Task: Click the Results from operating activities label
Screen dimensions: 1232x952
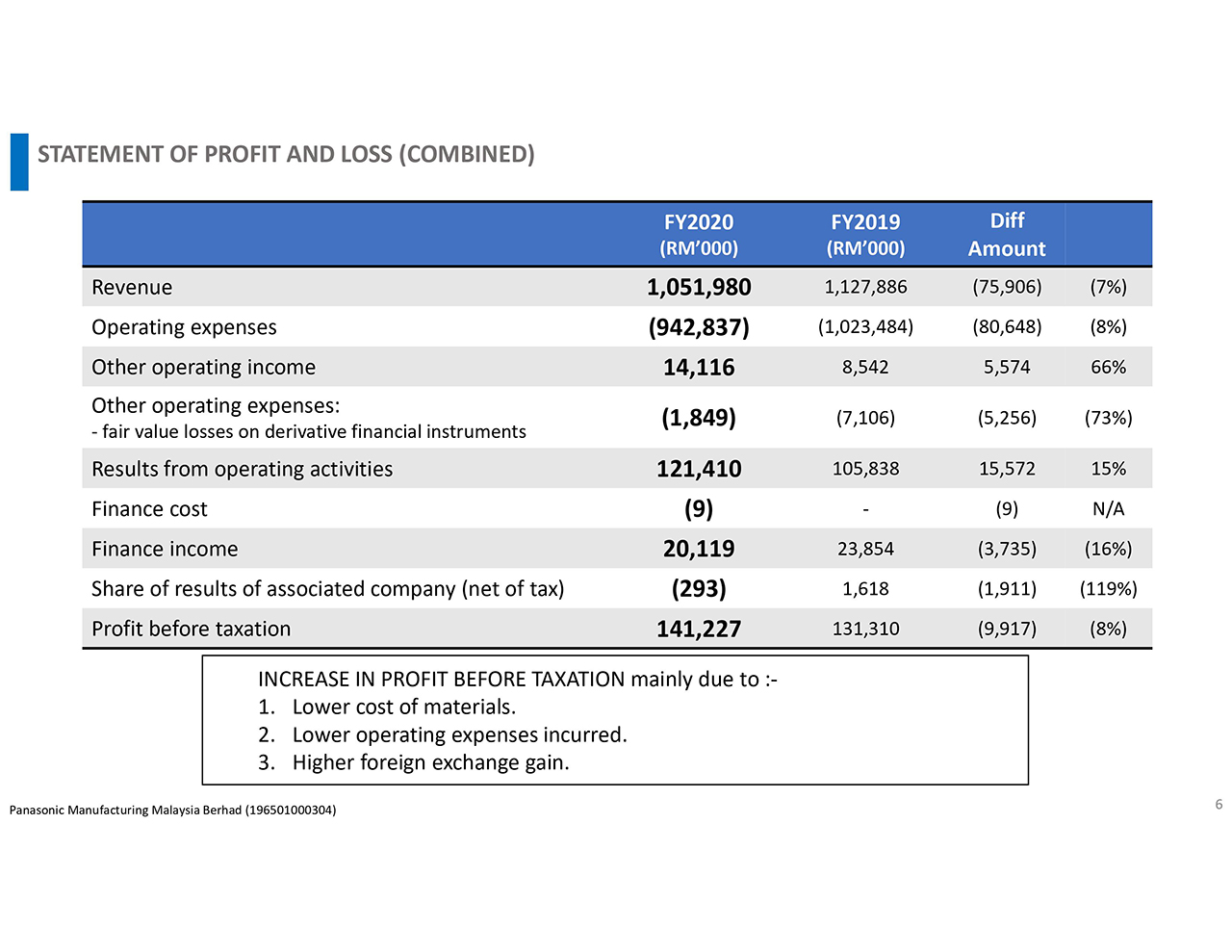Action: pos(242,469)
